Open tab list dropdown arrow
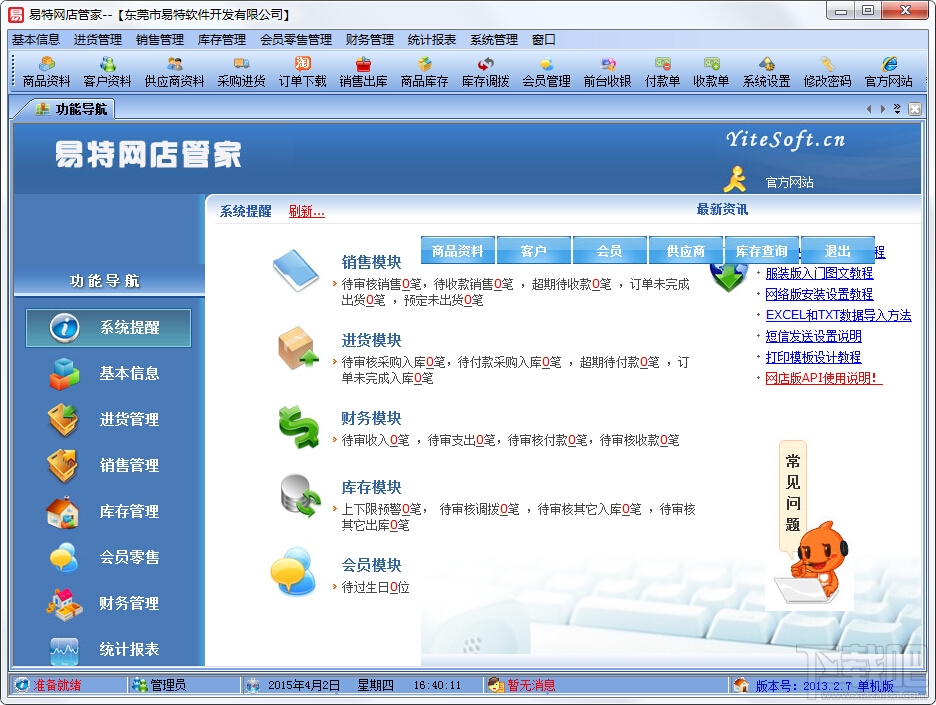Screen dimensions: 936x705 tap(897, 109)
